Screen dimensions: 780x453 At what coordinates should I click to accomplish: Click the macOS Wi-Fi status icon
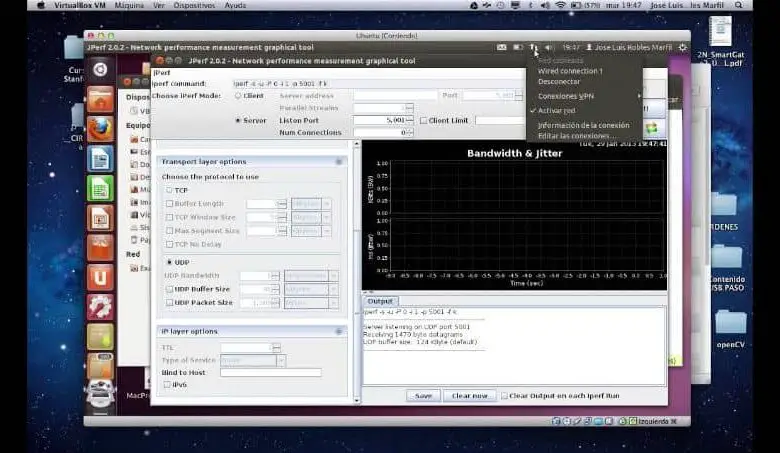(561, 5)
